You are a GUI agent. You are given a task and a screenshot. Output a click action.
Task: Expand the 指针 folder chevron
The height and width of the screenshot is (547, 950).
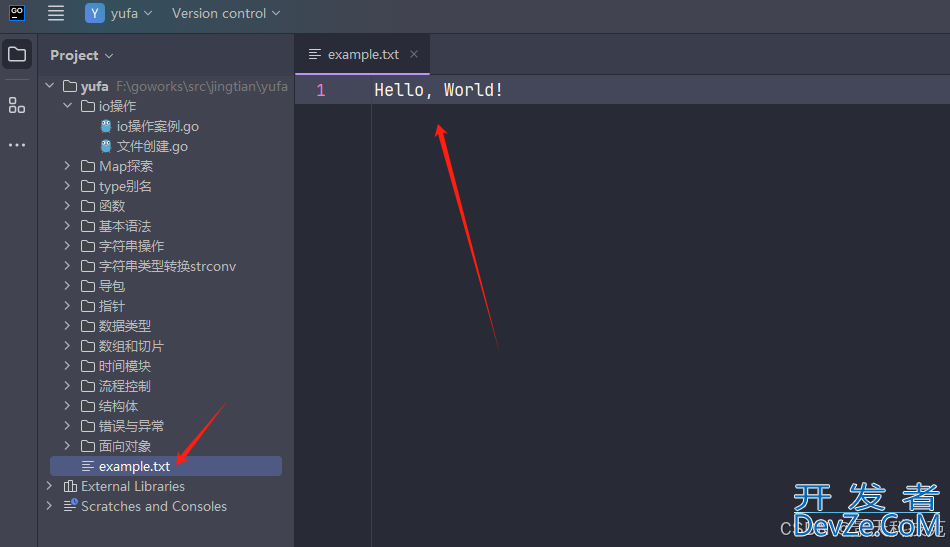67,306
